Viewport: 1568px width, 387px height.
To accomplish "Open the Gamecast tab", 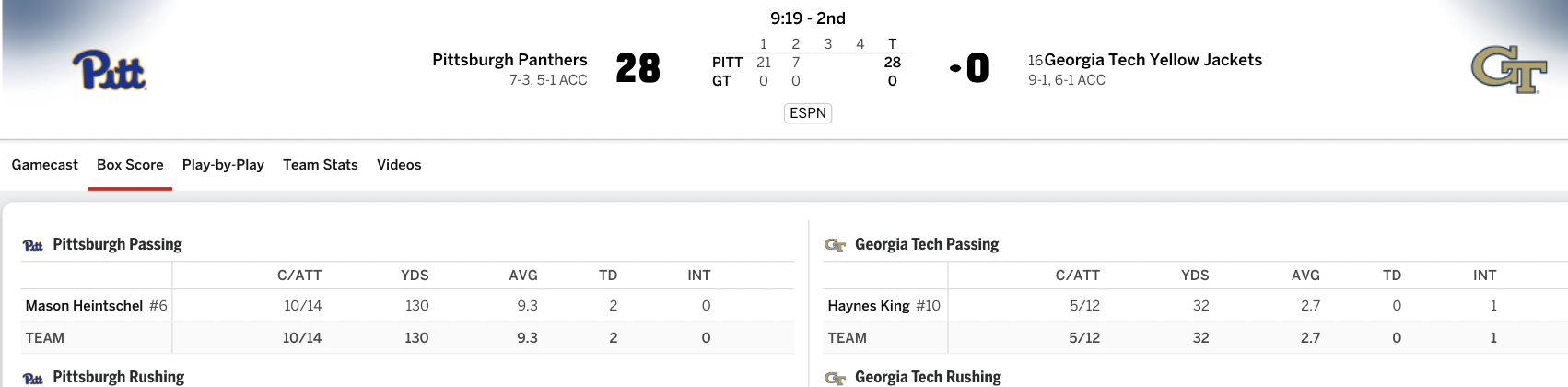I will (44, 165).
